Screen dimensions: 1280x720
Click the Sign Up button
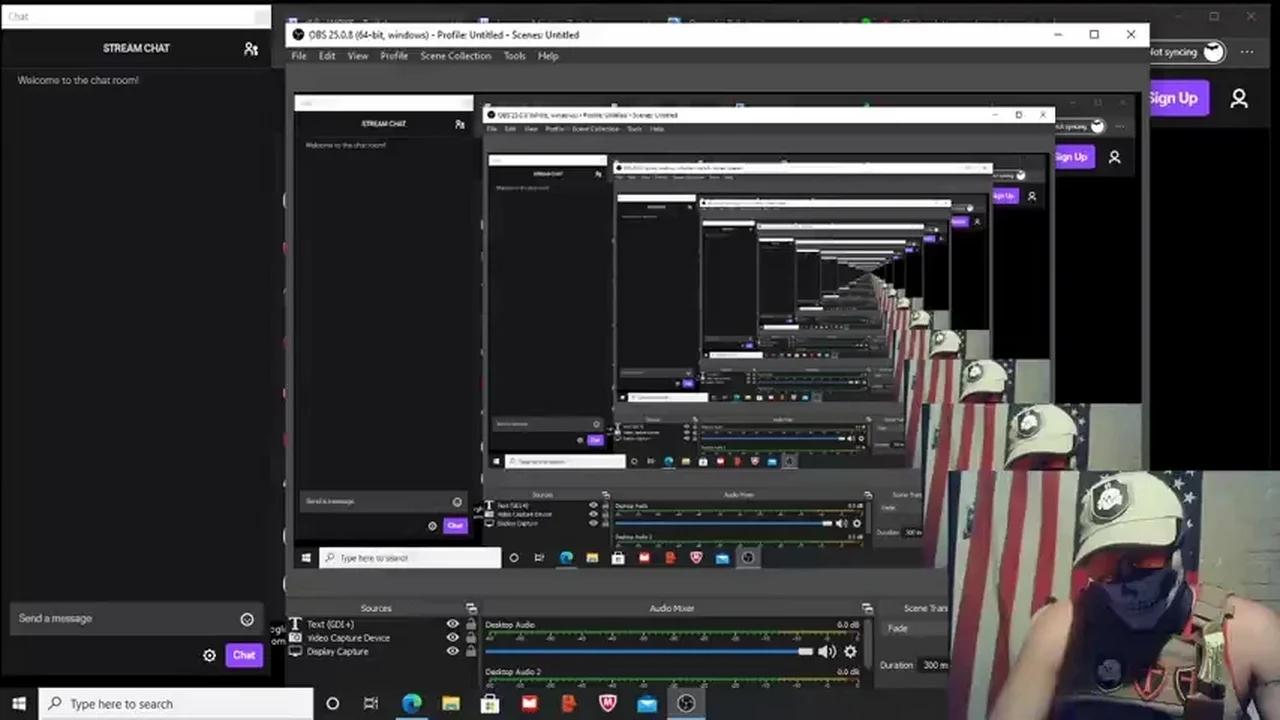(x=1174, y=98)
